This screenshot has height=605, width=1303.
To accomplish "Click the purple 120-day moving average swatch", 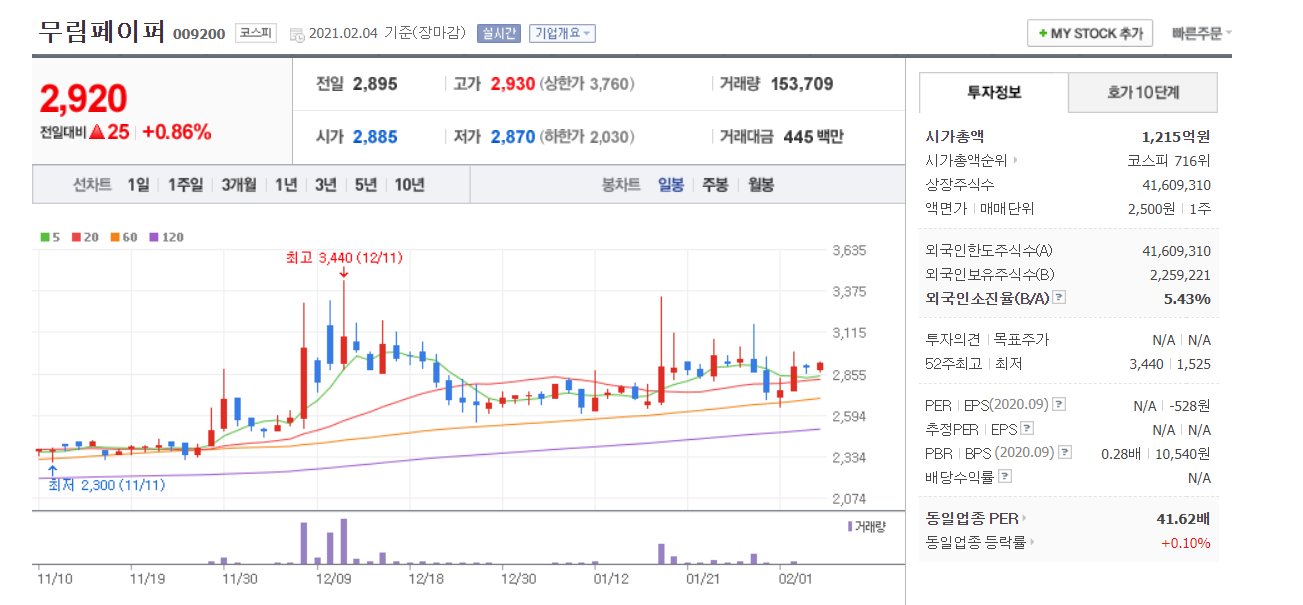I will pyautogui.click(x=153, y=237).
